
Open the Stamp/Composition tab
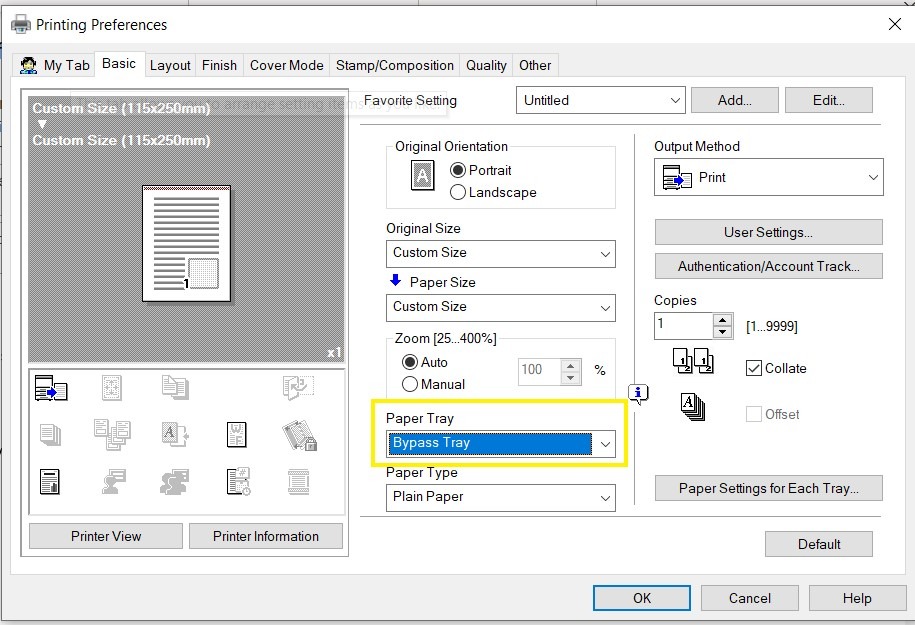tap(394, 65)
